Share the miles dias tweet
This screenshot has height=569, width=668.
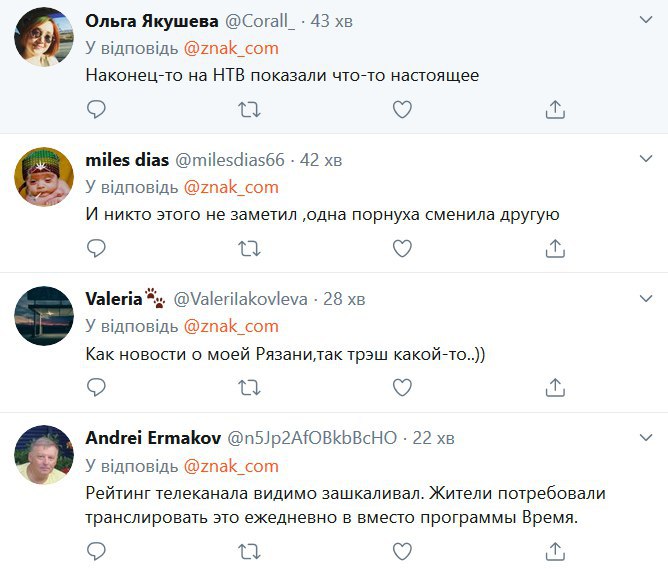556,247
